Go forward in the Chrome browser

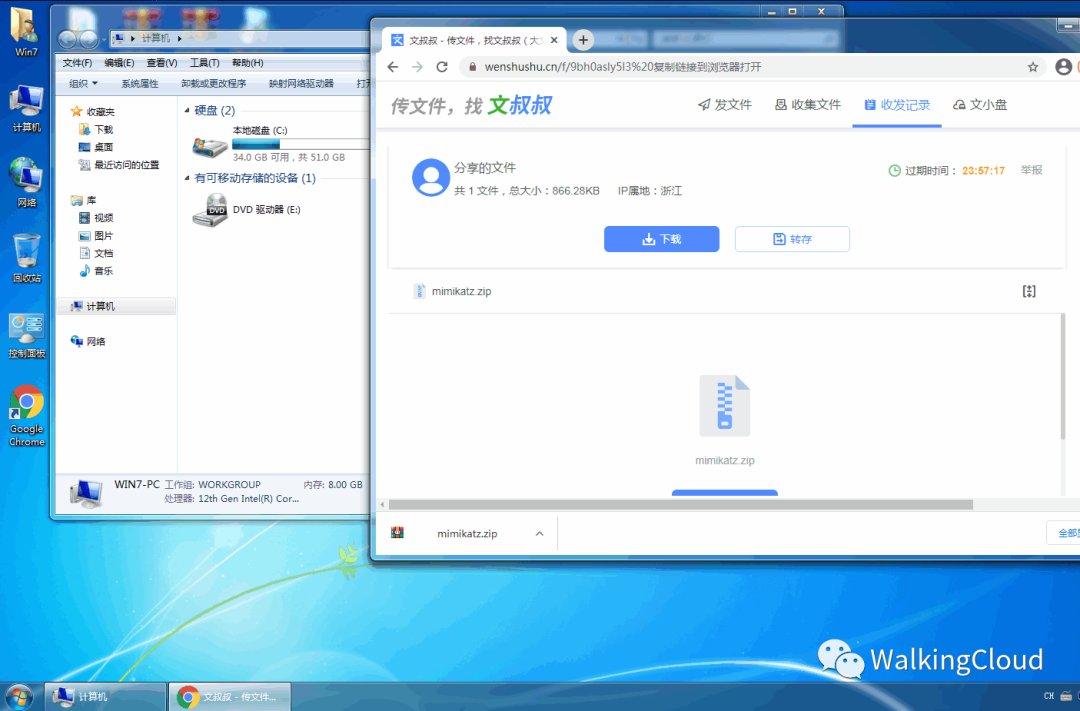pos(417,67)
